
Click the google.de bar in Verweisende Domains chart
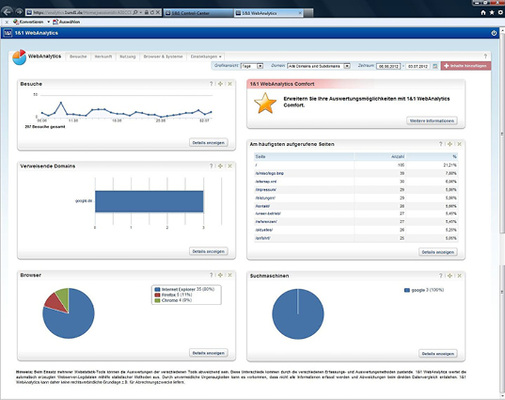[149, 201]
